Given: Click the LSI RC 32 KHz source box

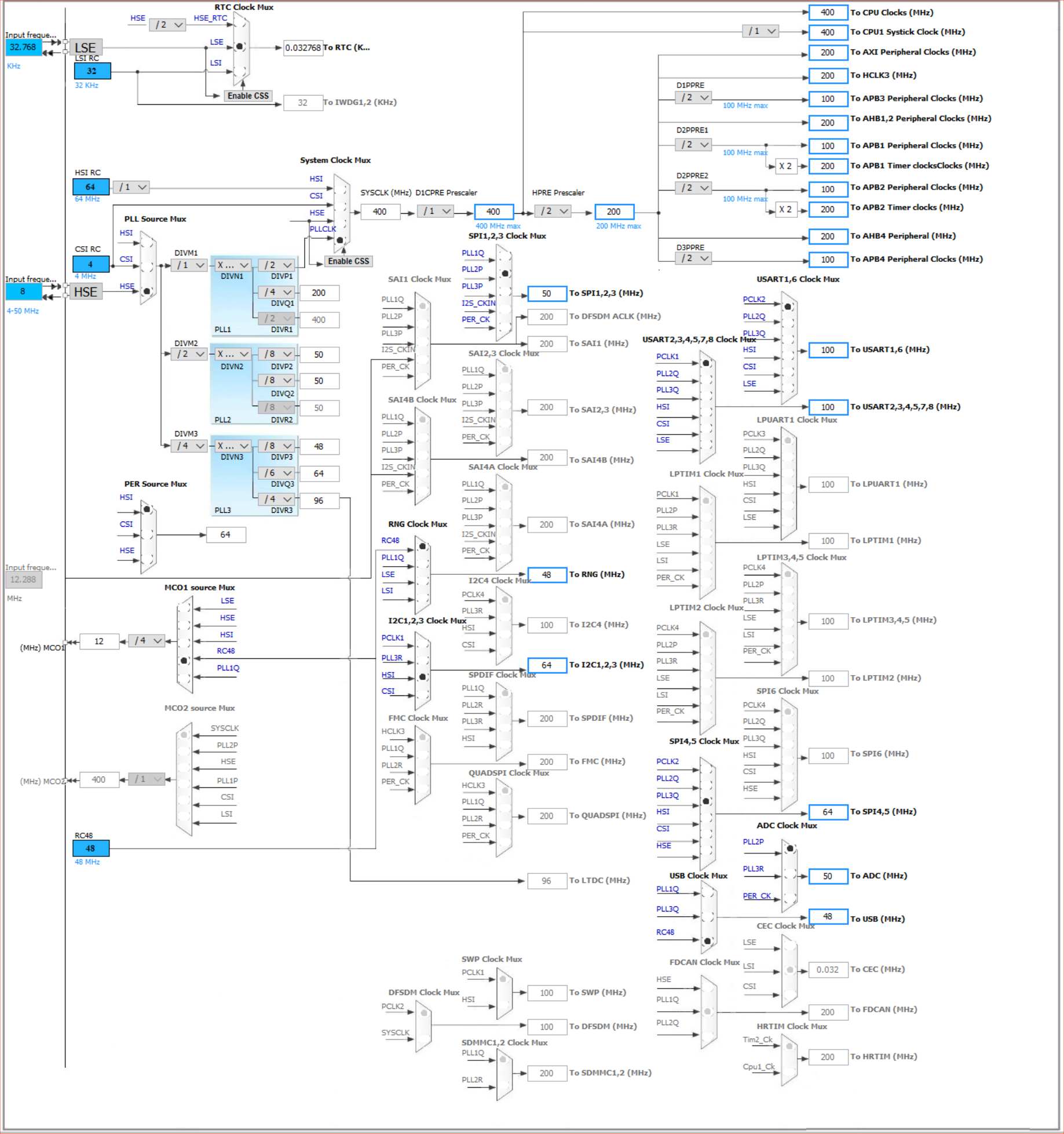Looking at the screenshot, I should click(x=92, y=71).
